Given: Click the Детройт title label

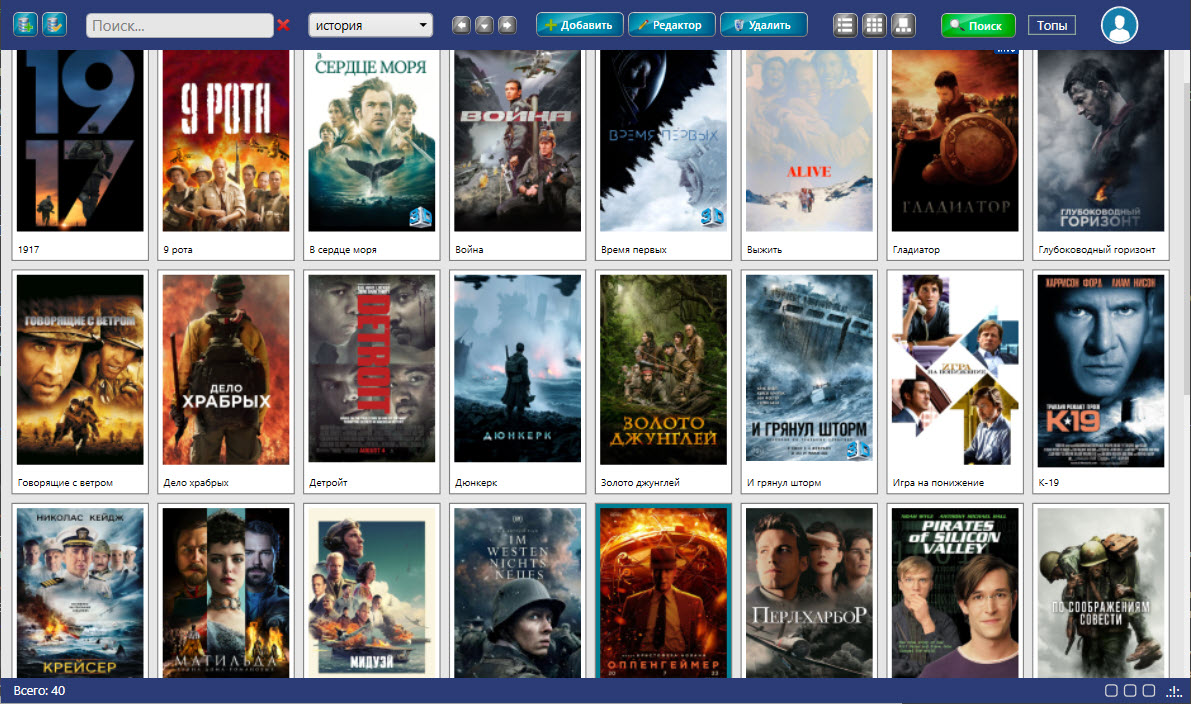Looking at the screenshot, I should tap(328, 482).
